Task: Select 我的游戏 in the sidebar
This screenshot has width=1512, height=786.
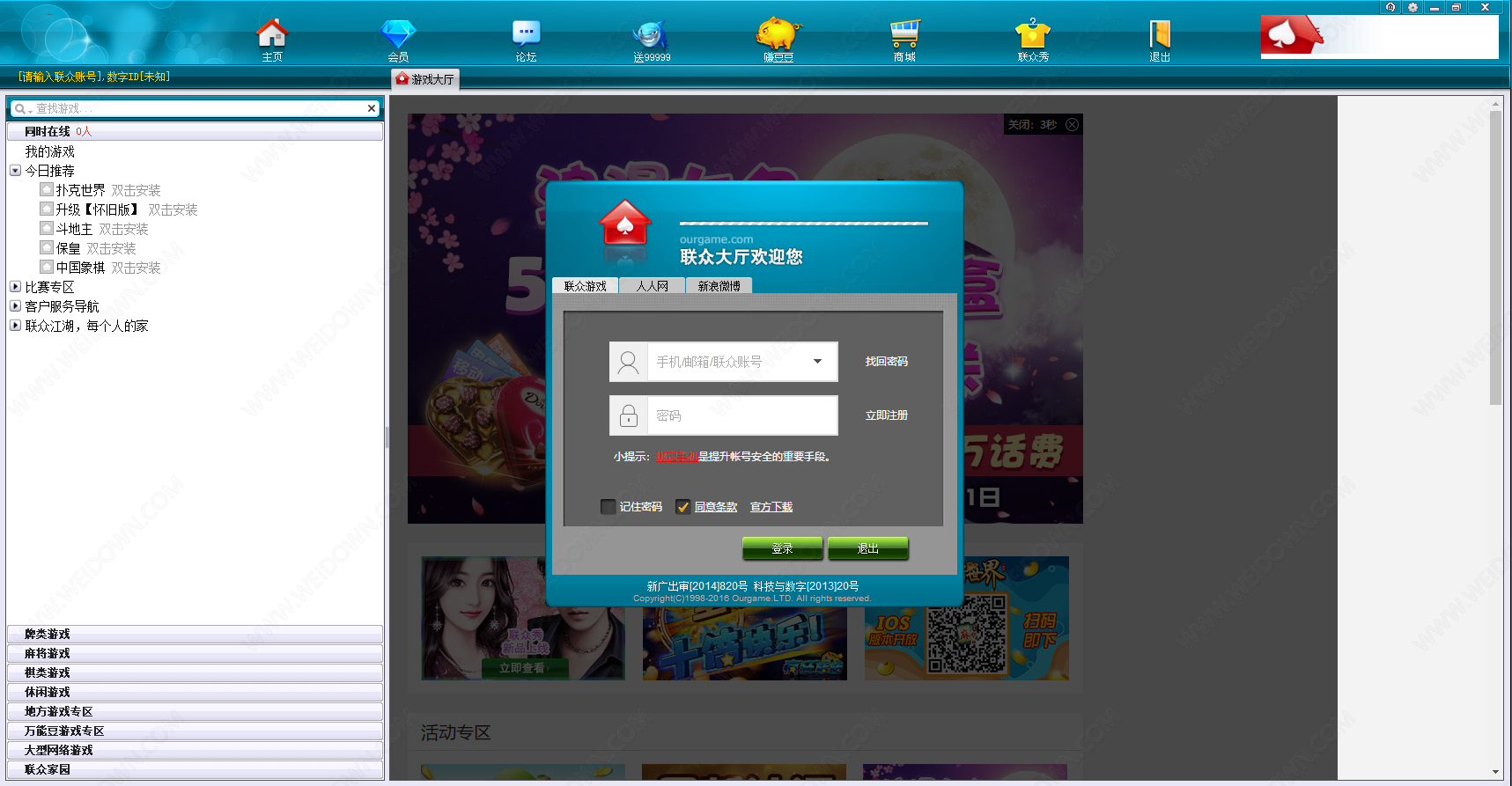Action: (x=50, y=151)
